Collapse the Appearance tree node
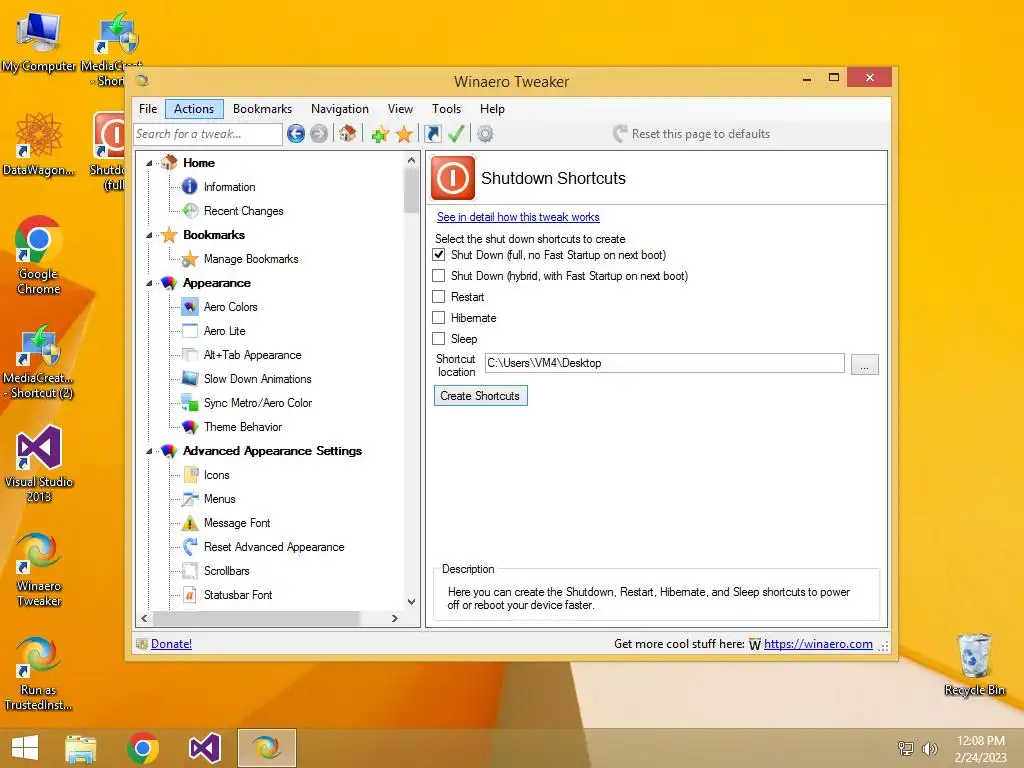Viewport: 1024px width, 768px height. point(150,283)
